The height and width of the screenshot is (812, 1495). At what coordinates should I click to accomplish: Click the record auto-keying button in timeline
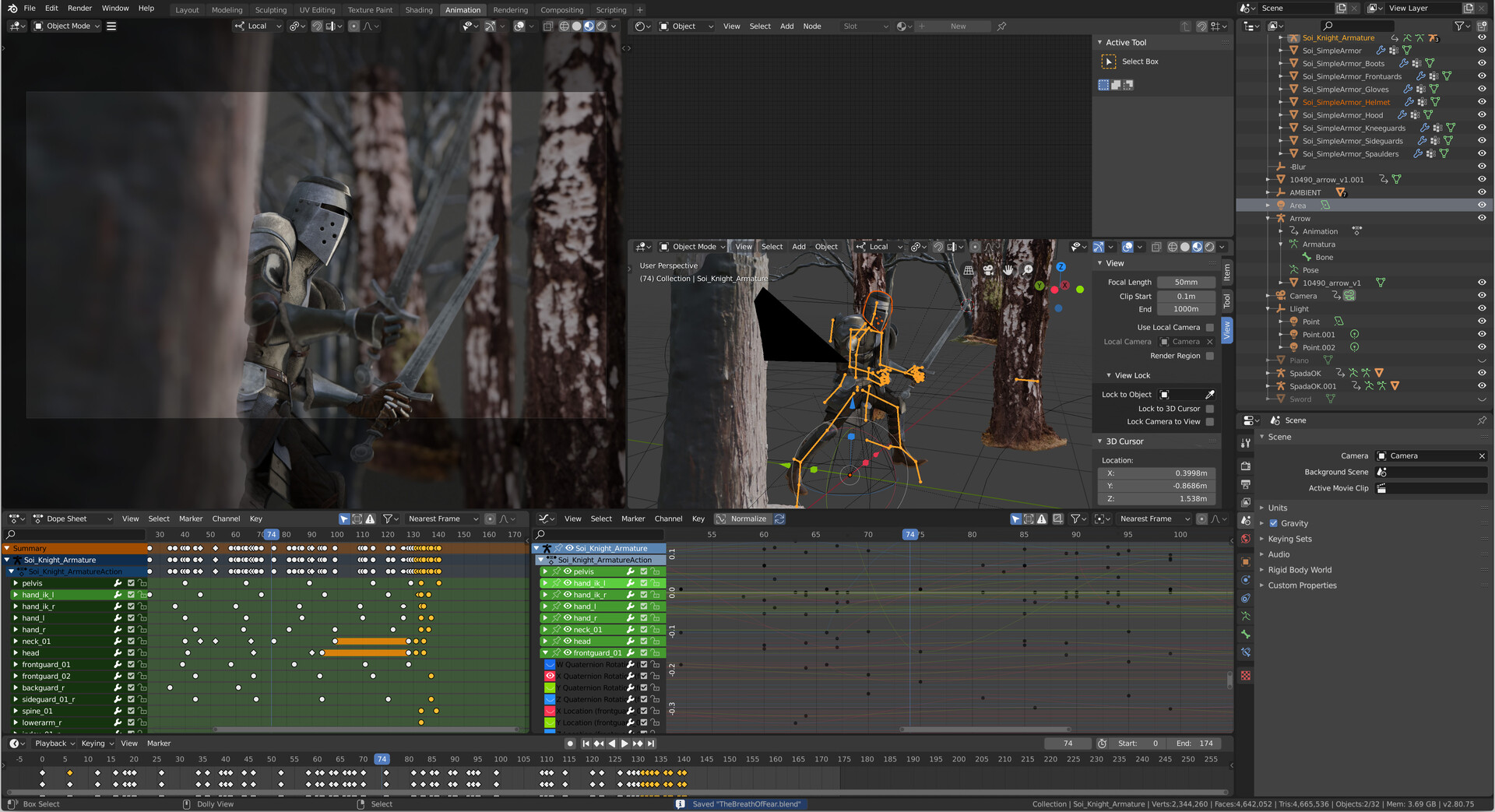click(x=570, y=743)
